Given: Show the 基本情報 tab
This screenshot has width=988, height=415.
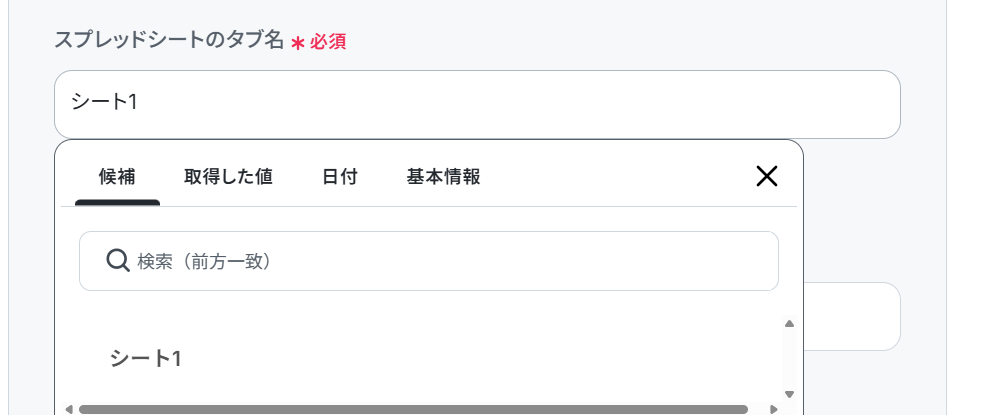Looking at the screenshot, I should click(x=443, y=177).
